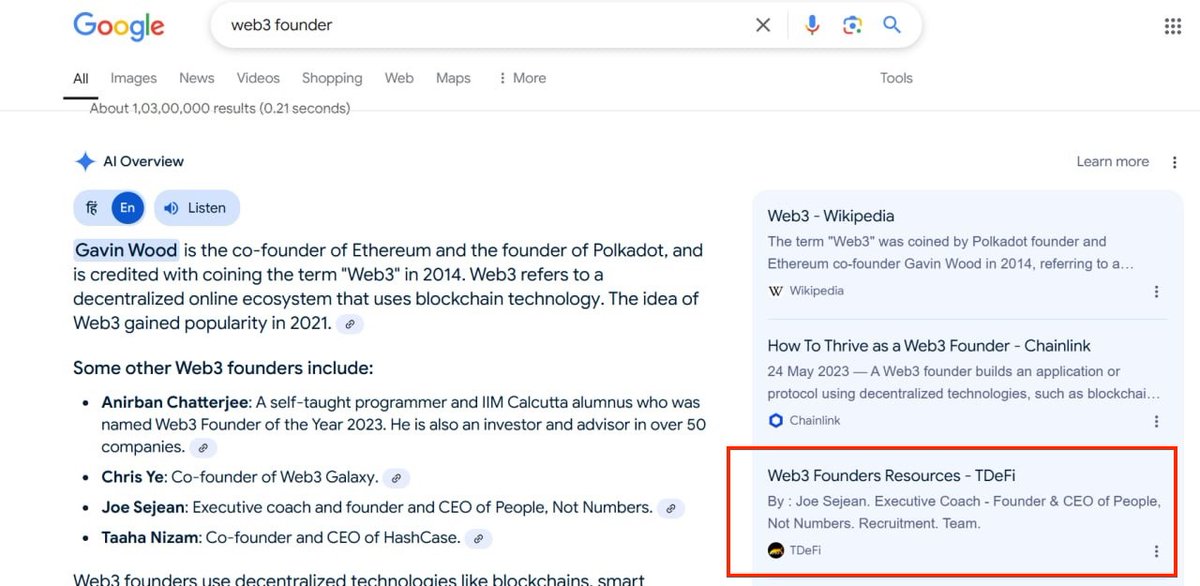Click the Learn more link
The height and width of the screenshot is (586, 1200).
point(1113,162)
